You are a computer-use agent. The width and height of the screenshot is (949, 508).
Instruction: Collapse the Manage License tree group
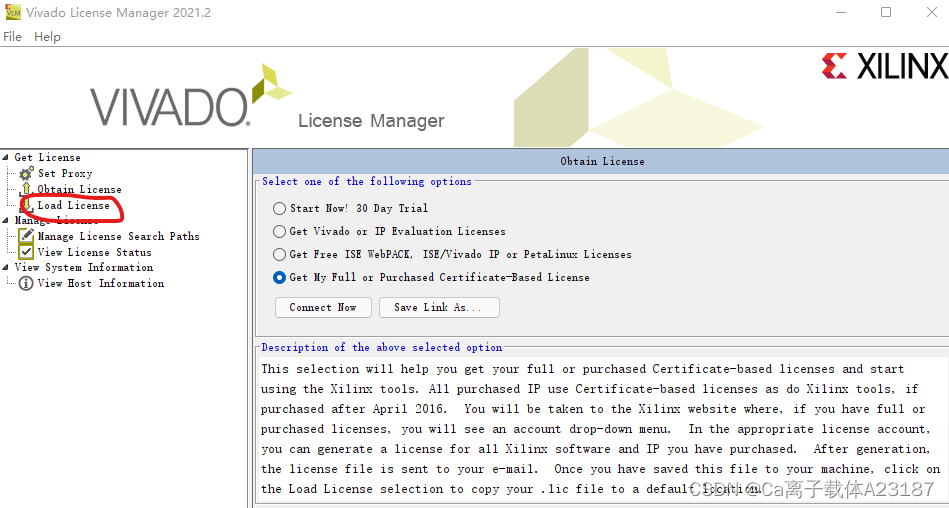pos(5,220)
